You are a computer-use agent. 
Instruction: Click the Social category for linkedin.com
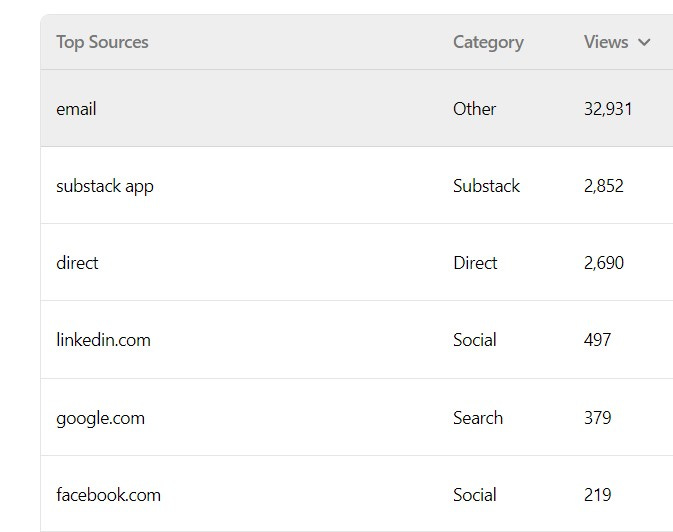(x=475, y=340)
